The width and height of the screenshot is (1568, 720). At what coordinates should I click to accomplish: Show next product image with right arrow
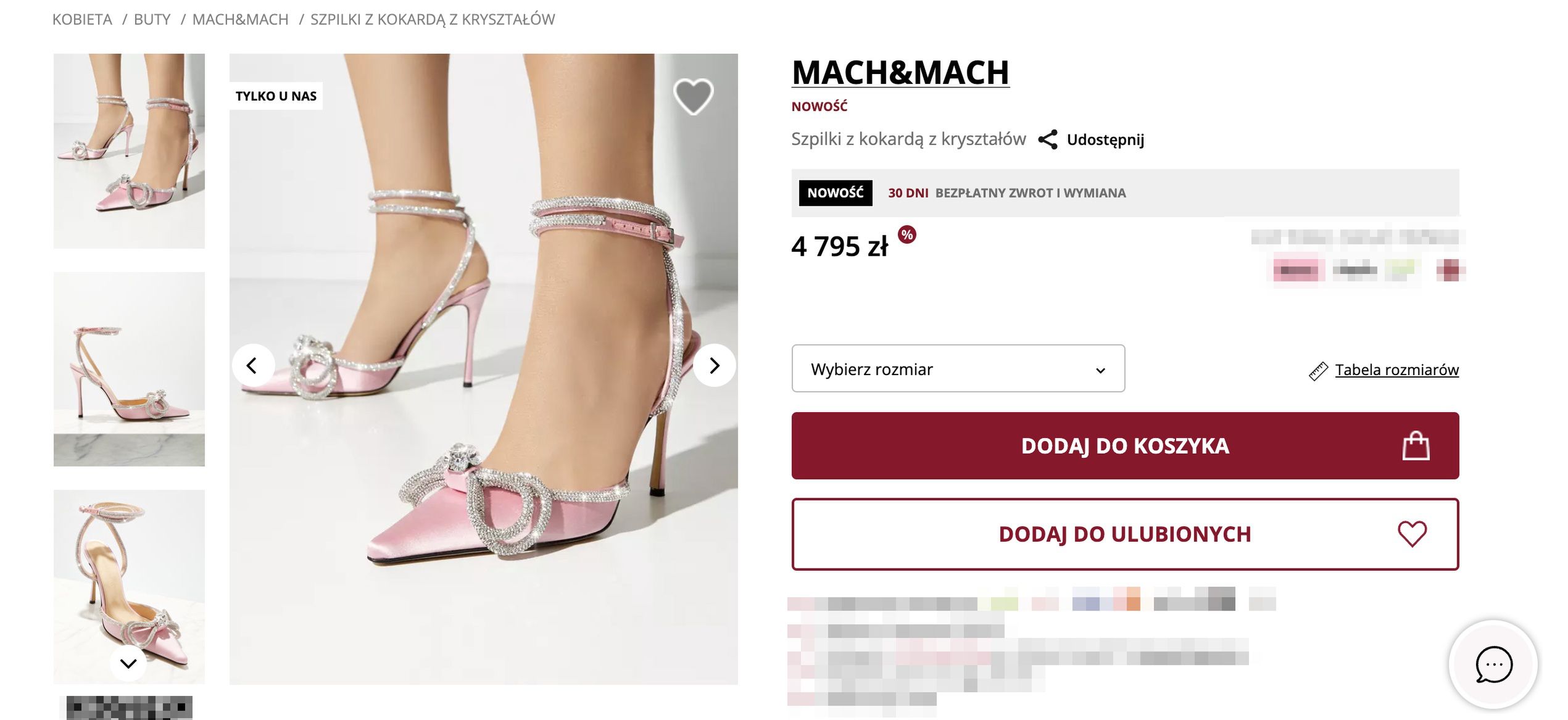(714, 366)
